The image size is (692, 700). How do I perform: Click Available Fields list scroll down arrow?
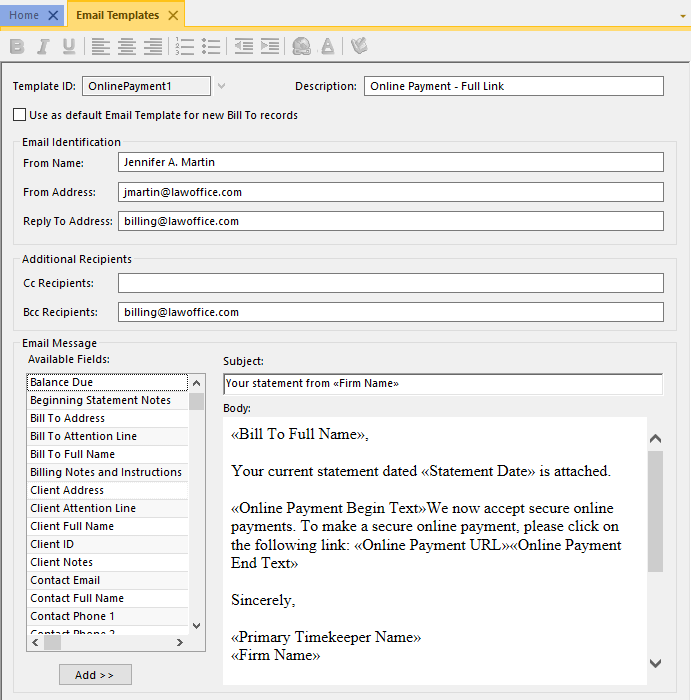(x=196, y=626)
